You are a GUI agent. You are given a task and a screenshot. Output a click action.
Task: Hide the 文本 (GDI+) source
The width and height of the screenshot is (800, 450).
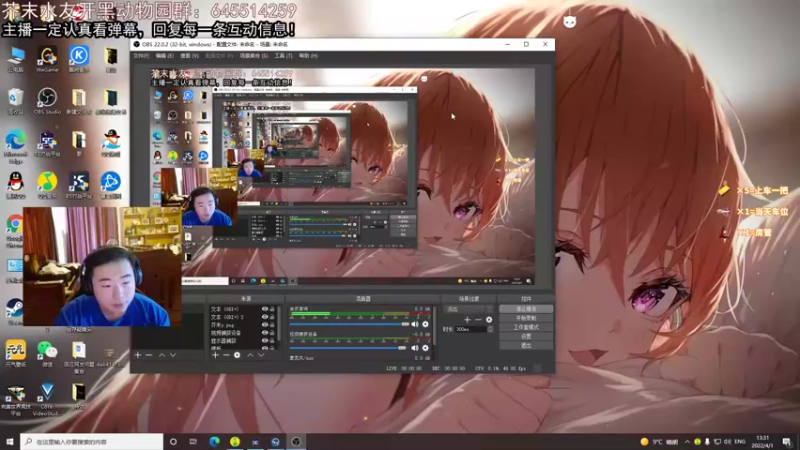265,309
